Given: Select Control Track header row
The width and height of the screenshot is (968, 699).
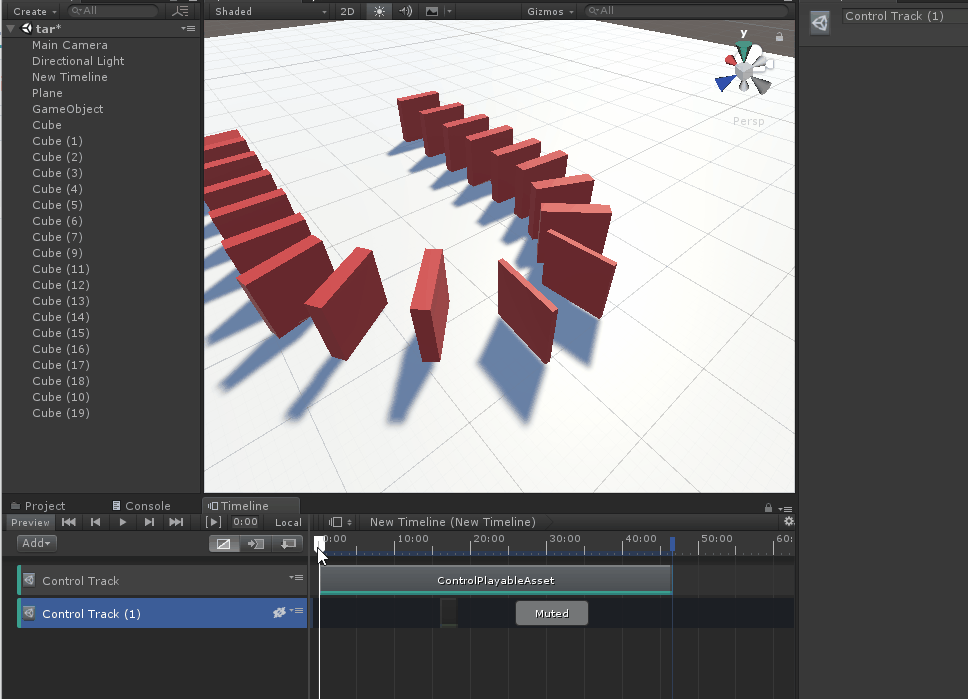Looking at the screenshot, I should click(x=162, y=580).
